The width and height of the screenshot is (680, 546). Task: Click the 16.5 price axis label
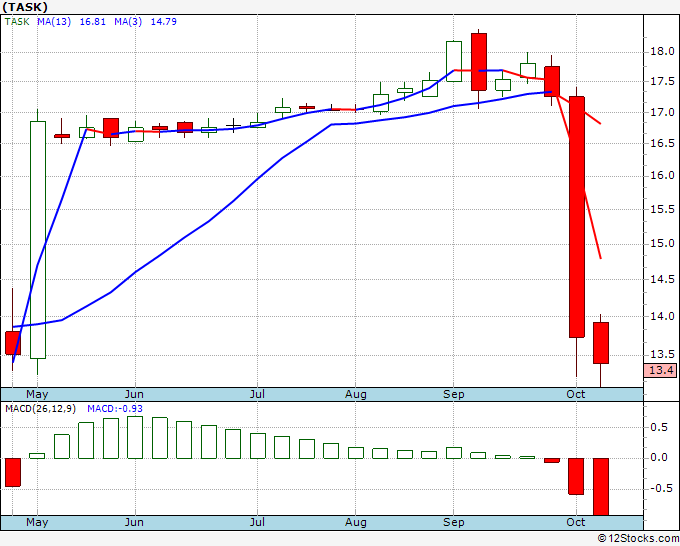[x=662, y=143]
